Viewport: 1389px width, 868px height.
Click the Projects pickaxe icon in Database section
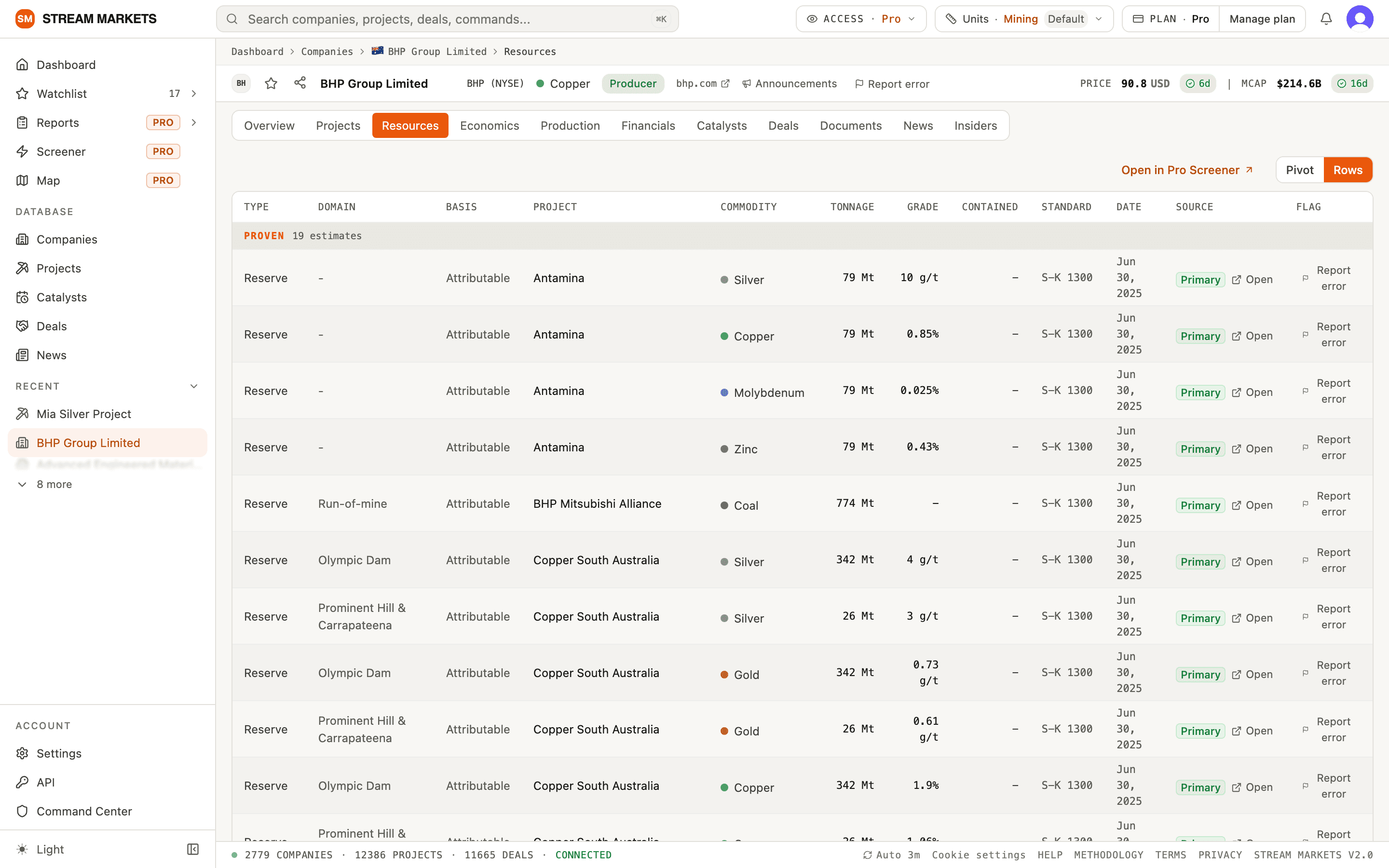click(22, 268)
